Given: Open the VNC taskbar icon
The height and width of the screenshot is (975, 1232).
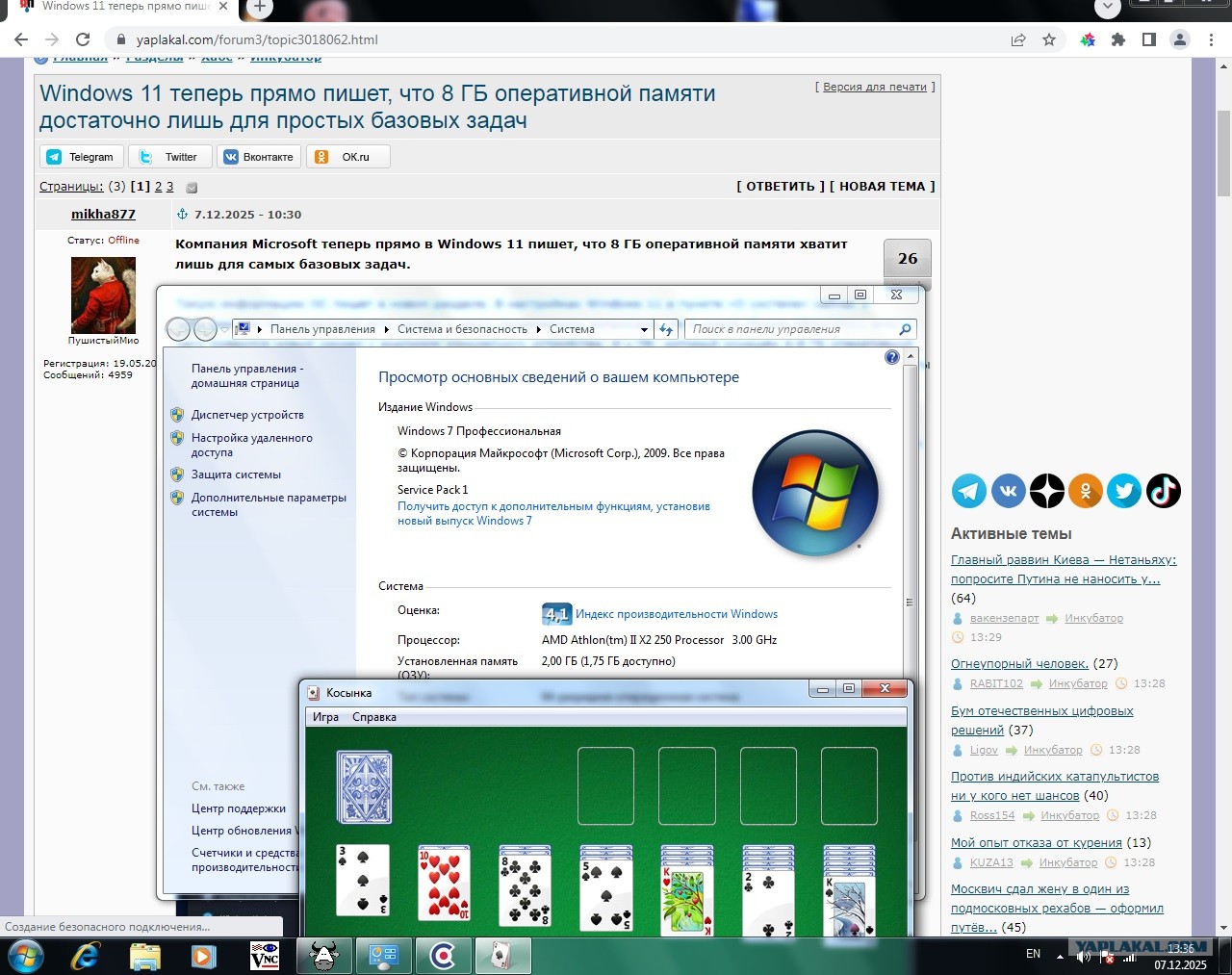Looking at the screenshot, I should point(265,956).
